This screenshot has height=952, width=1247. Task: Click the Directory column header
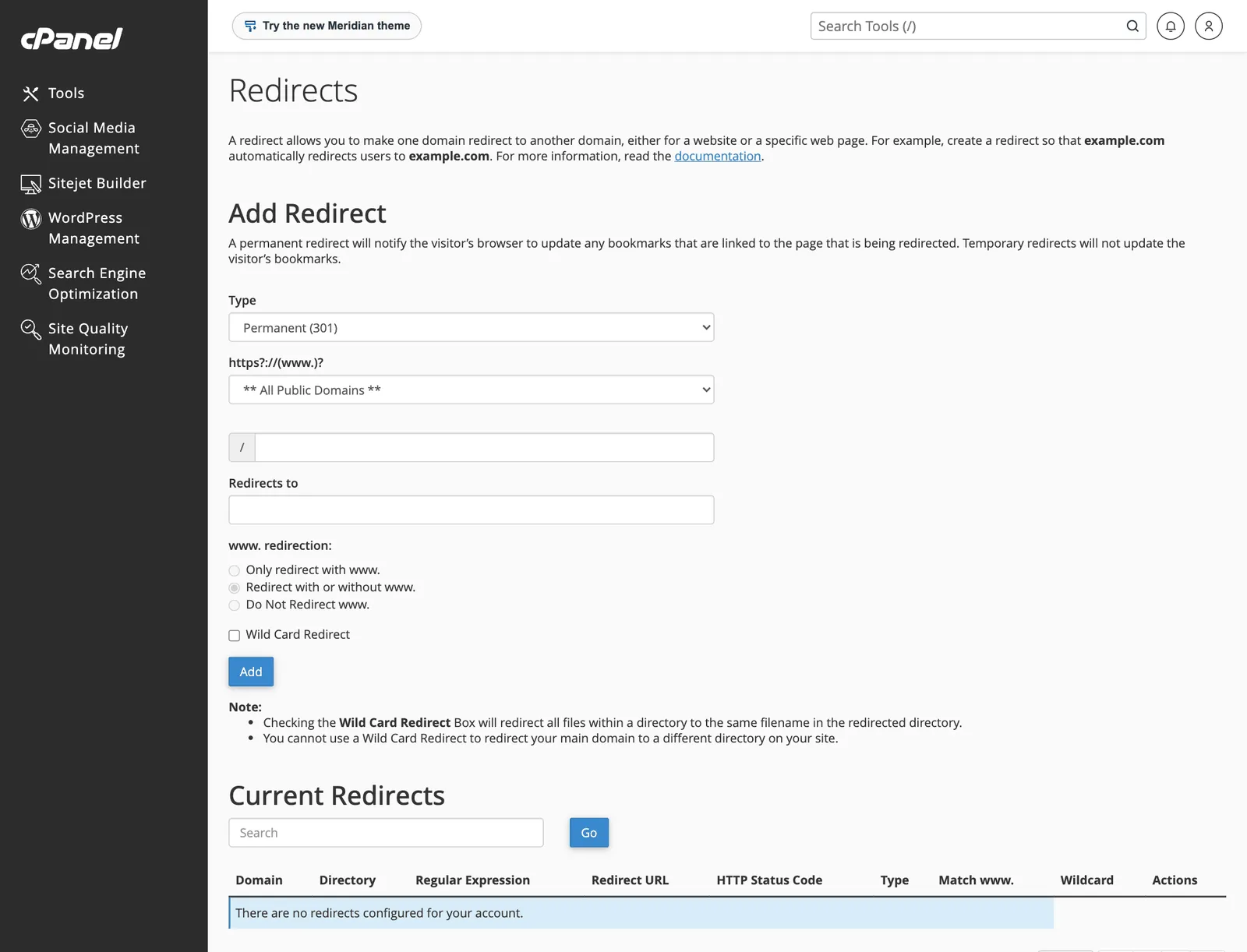(x=348, y=880)
